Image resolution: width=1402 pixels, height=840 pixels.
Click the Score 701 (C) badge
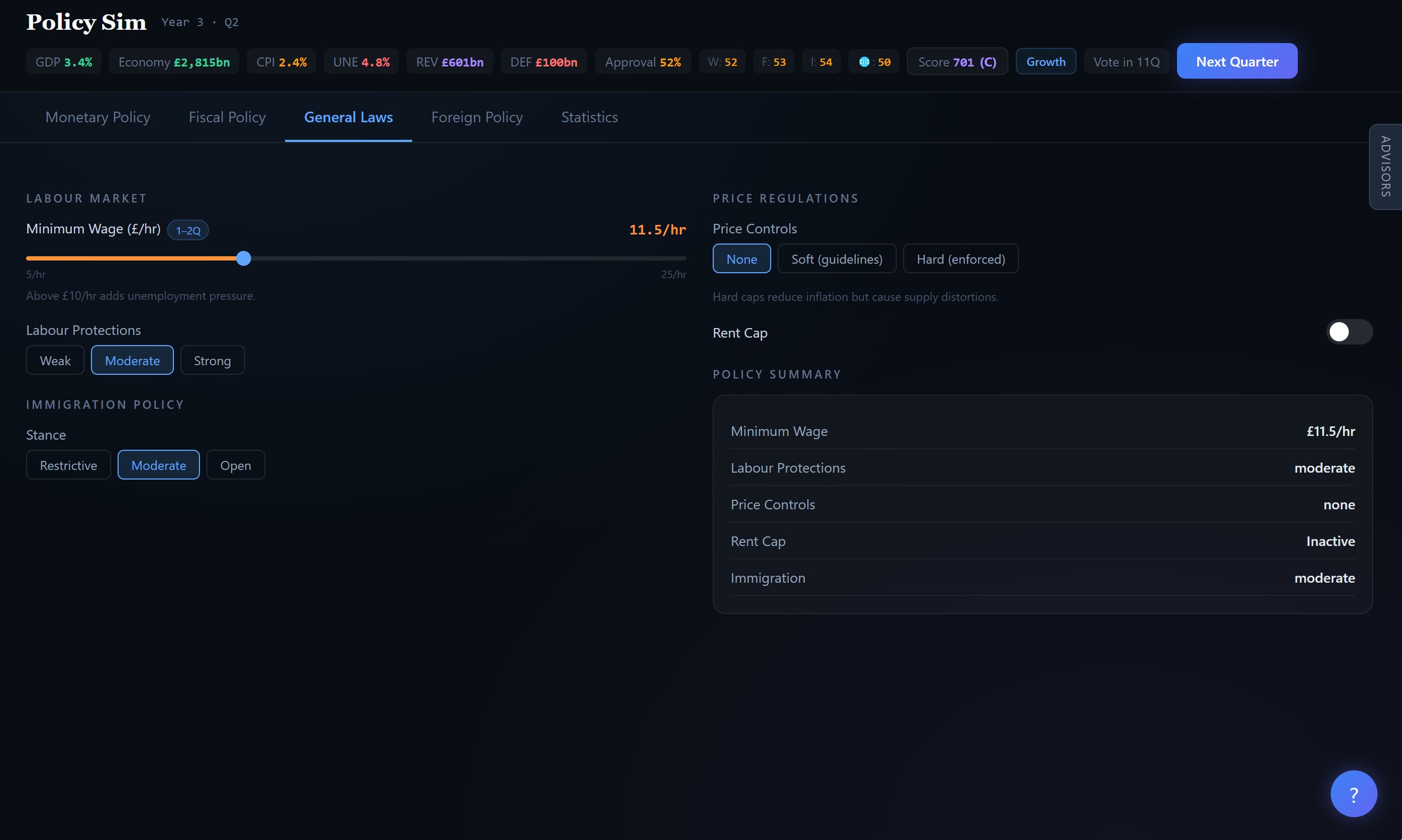[956, 62]
